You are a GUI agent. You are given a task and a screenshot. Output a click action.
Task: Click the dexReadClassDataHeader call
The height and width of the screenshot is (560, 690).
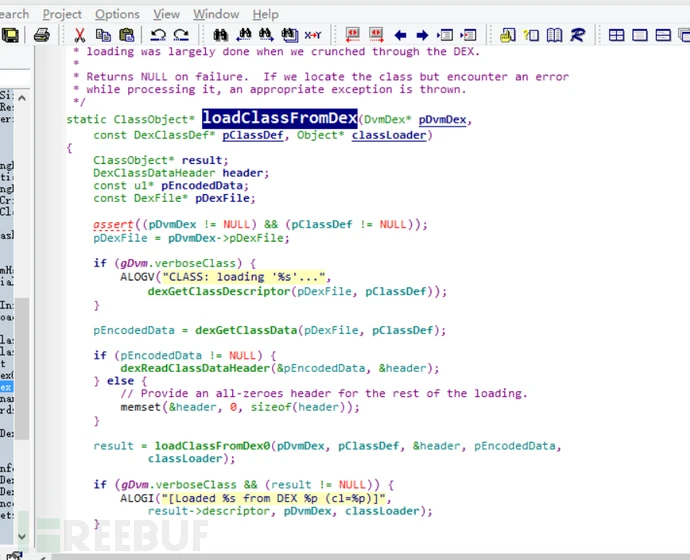[195, 368]
